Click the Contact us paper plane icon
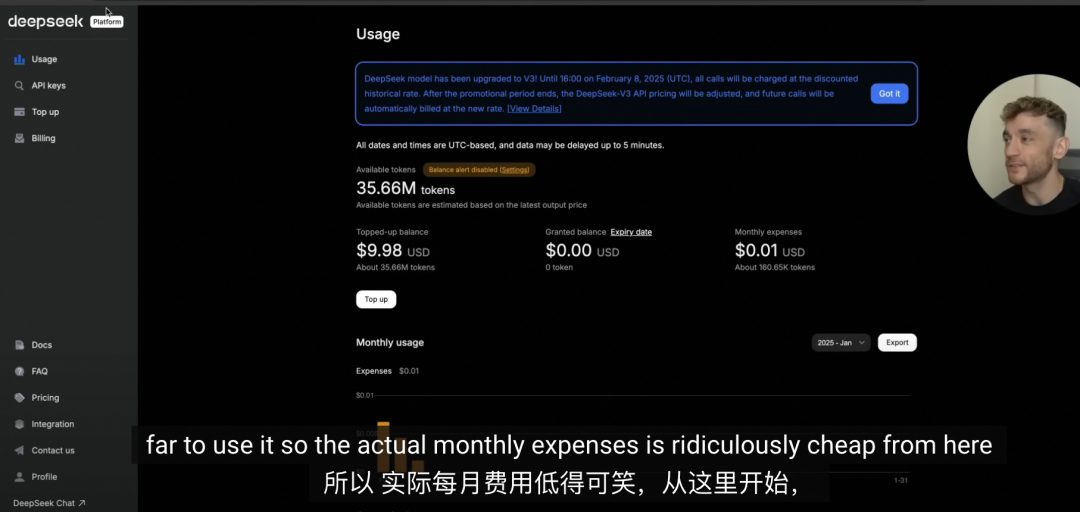Viewport: 1080px width, 512px height. click(x=19, y=450)
